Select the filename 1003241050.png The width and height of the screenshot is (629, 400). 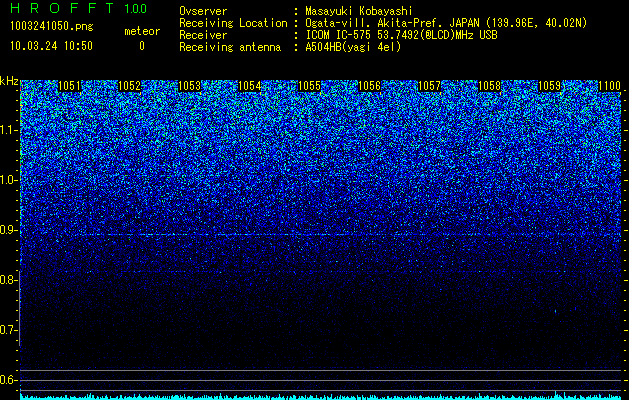coord(52,26)
